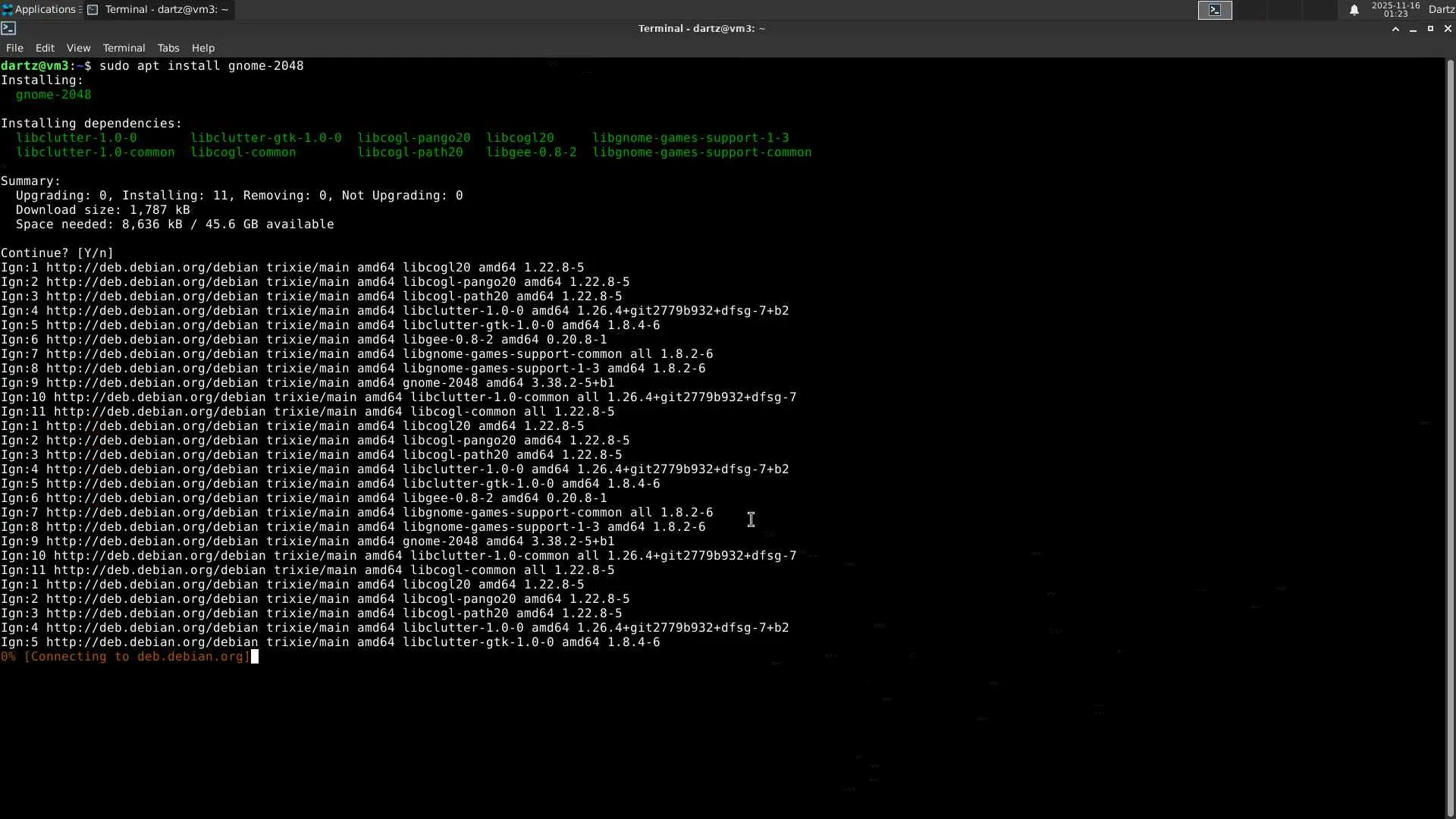Click the Terminal taskbar window button
The image size is (1456, 819).
pos(158,9)
